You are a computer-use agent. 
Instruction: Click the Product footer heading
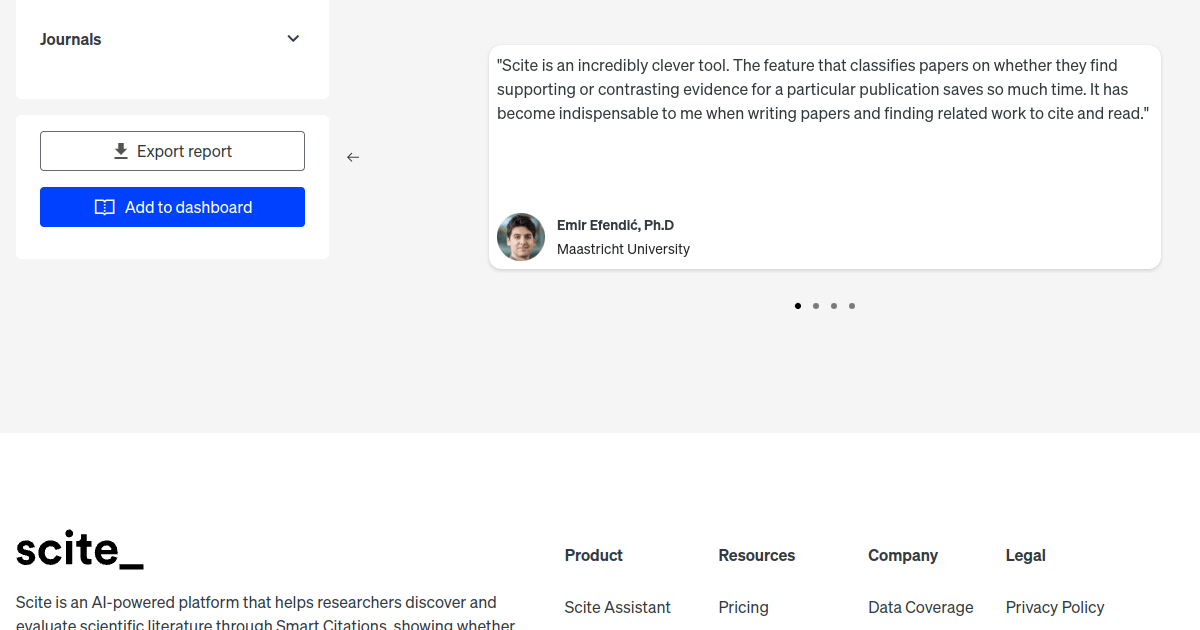[593, 555]
